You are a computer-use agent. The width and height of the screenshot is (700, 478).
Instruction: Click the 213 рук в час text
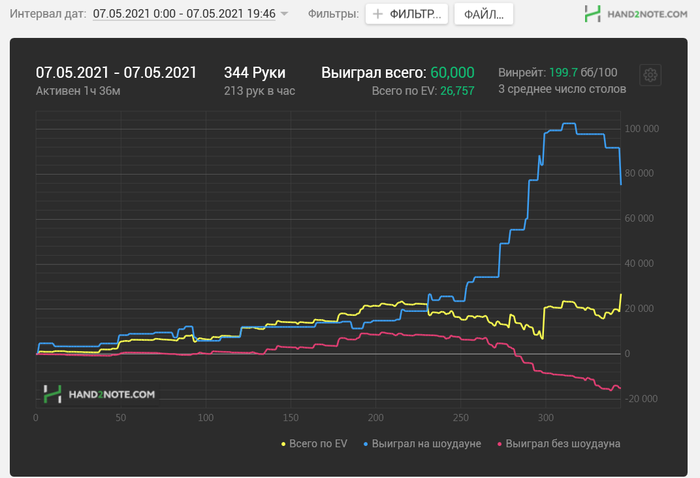[259, 91]
